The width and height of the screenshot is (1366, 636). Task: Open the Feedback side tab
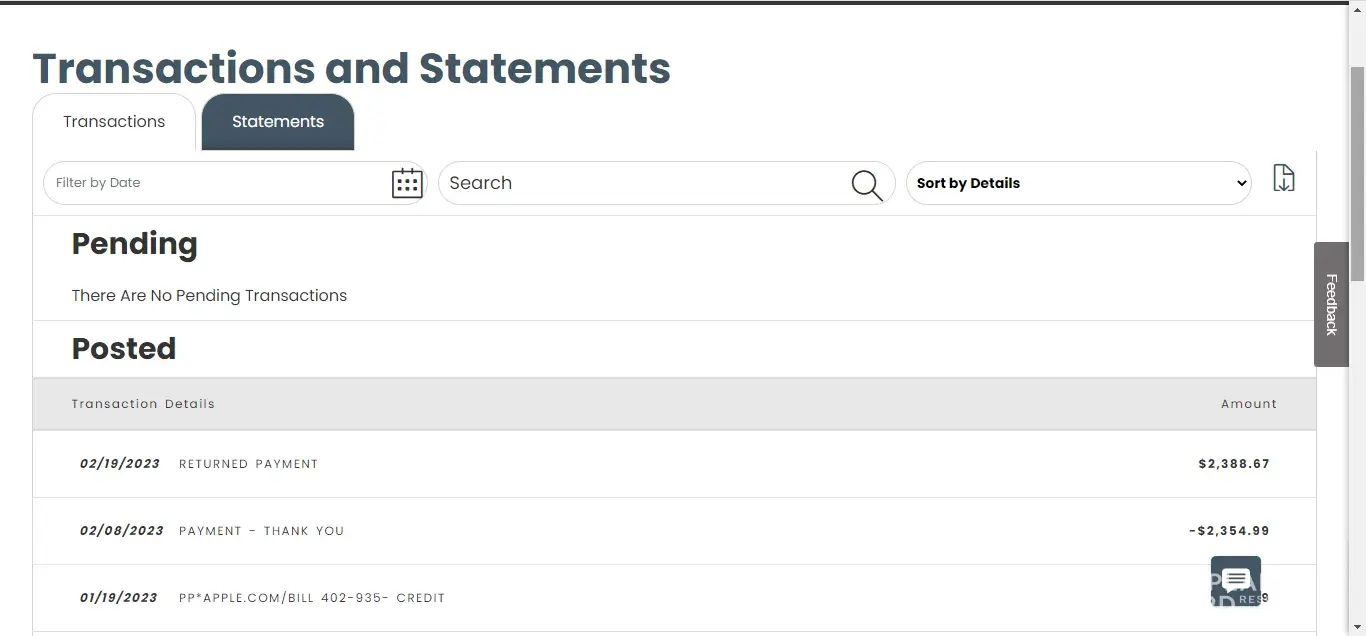coord(1331,304)
